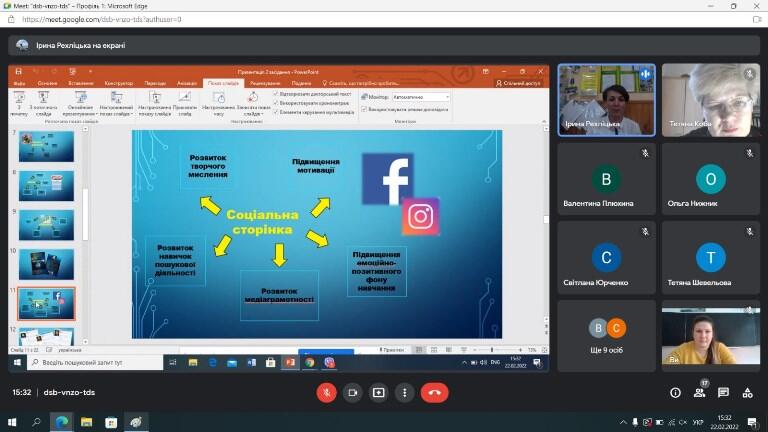Image resolution: width=768 pixels, height=432 pixels.
Task: Select Ірина Рехліцька video tile
Action: coord(606,100)
